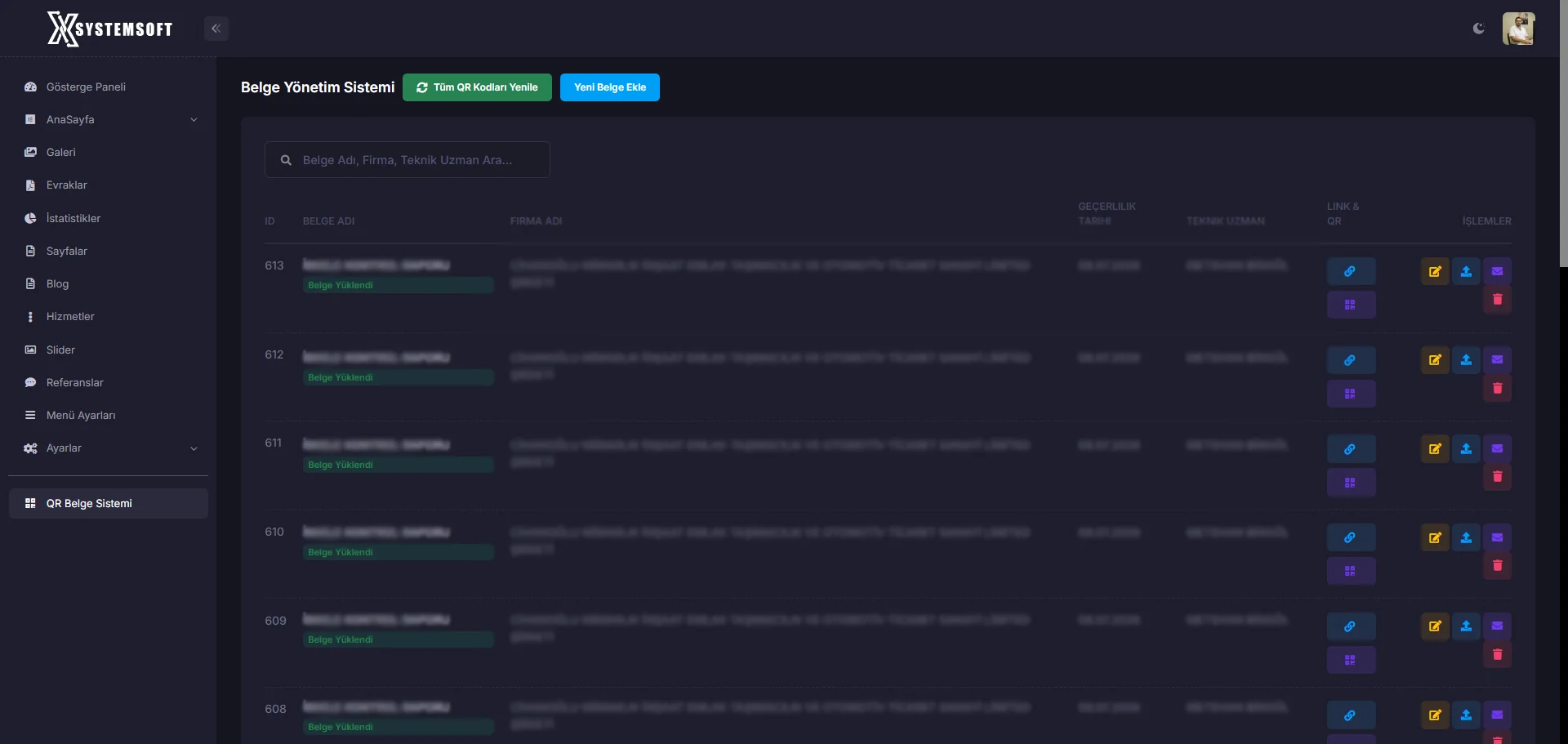Viewport: 1568px width, 744px height.
Task: Delete document 613 with the red trash icon
Action: pos(1497,300)
